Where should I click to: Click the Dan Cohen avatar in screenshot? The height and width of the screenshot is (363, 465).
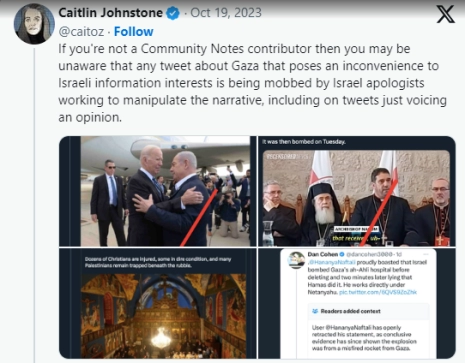296,260
